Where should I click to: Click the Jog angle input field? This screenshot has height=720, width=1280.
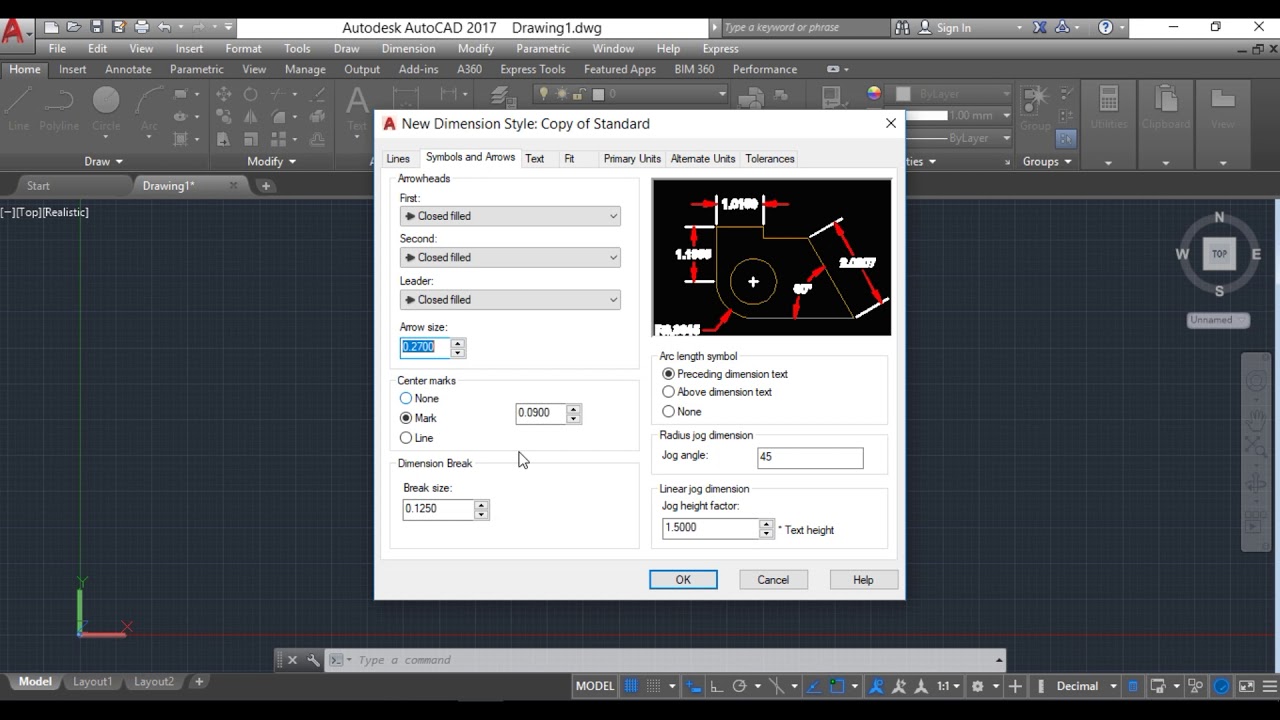[810, 457]
